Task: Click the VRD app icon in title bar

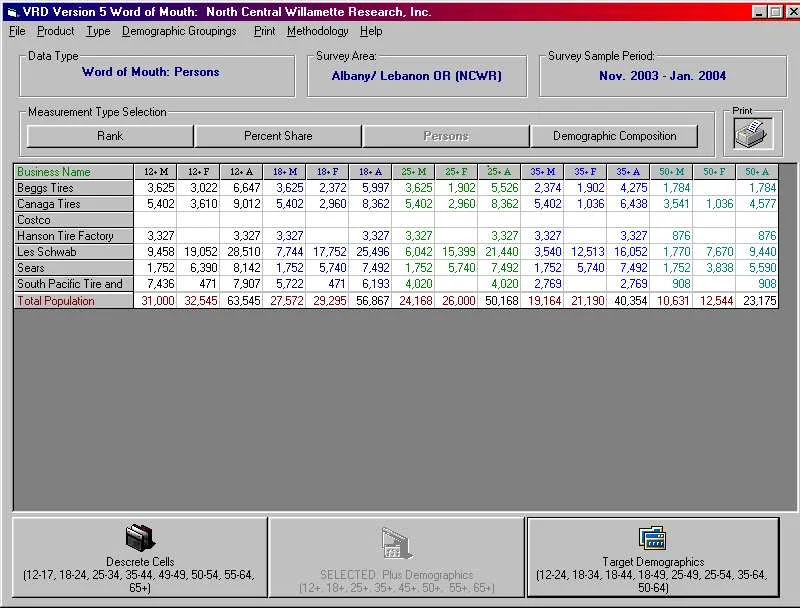Action: click(x=12, y=12)
